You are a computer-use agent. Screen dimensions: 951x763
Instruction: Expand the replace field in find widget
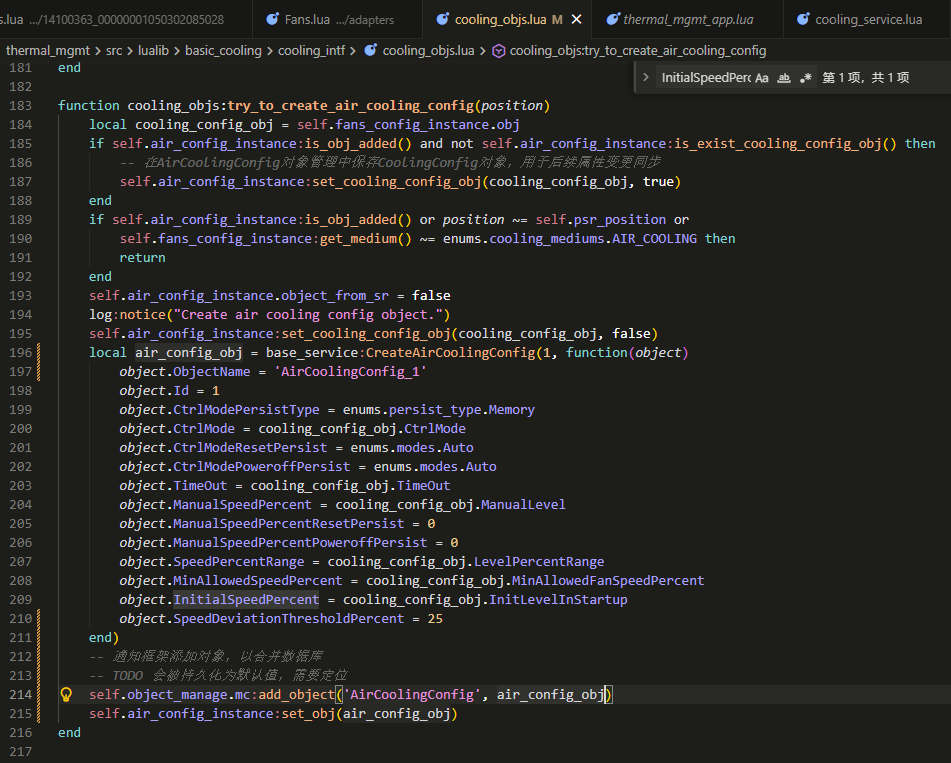click(645, 78)
